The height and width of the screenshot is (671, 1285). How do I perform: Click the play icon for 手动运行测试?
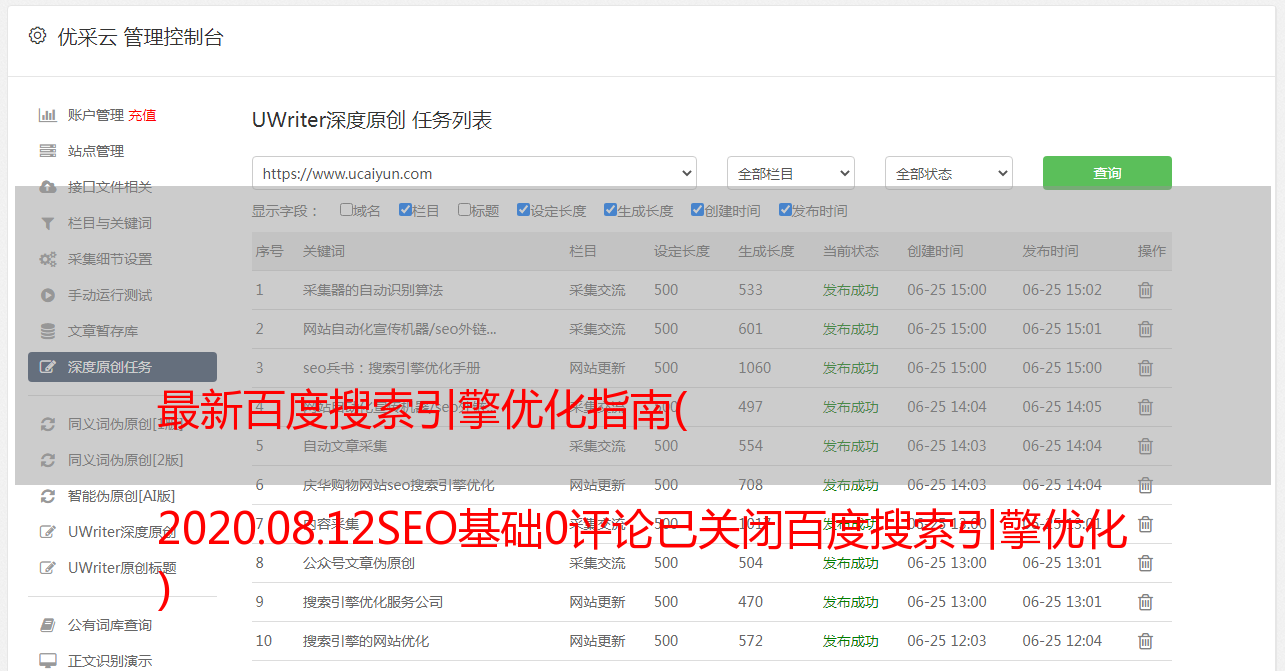tap(47, 295)
